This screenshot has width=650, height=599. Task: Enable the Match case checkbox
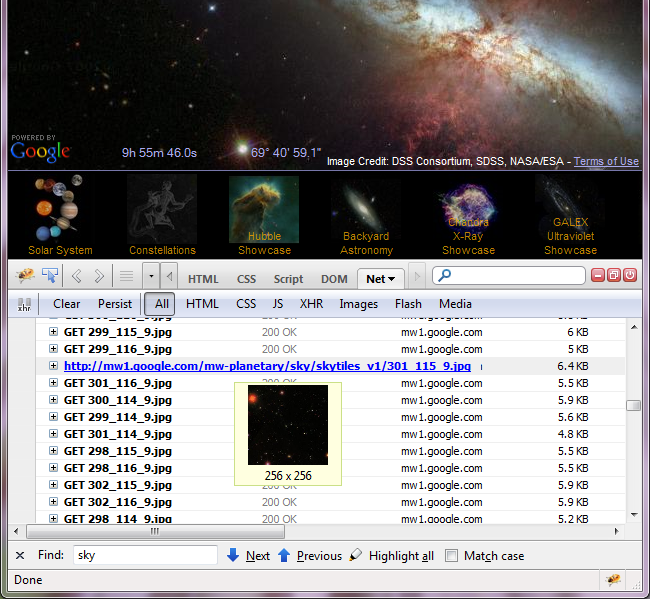(x=452, y=555)
